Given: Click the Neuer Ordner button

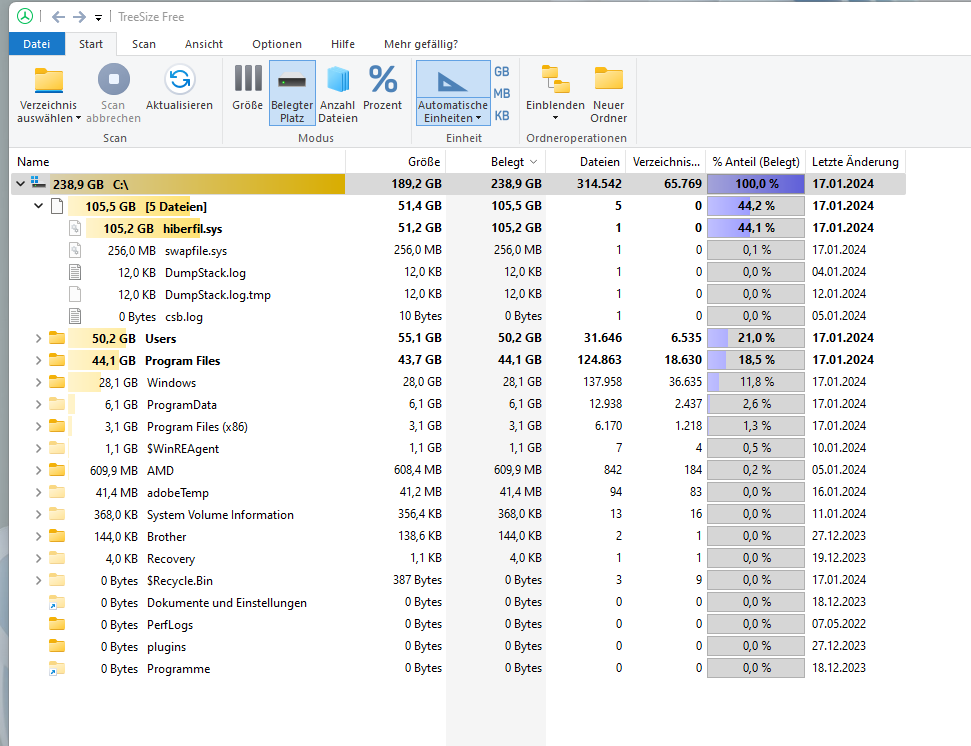Looking at the screenshot, I should (x=609, y=93).
